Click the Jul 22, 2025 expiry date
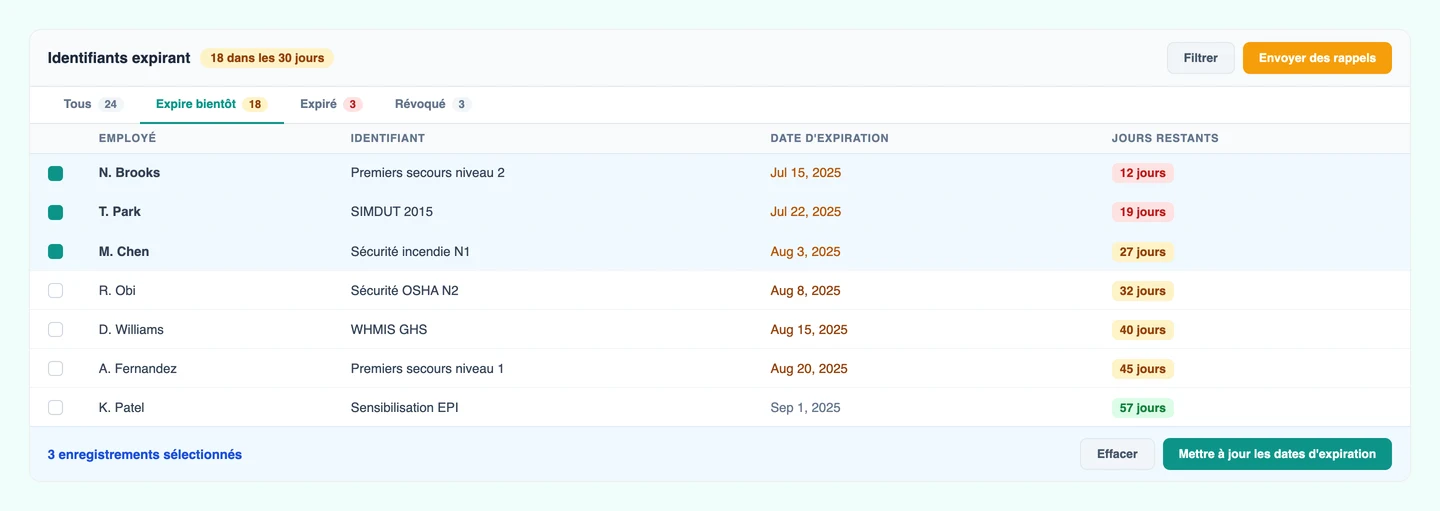The image size is (1440, 511). [x=806, y=212]
